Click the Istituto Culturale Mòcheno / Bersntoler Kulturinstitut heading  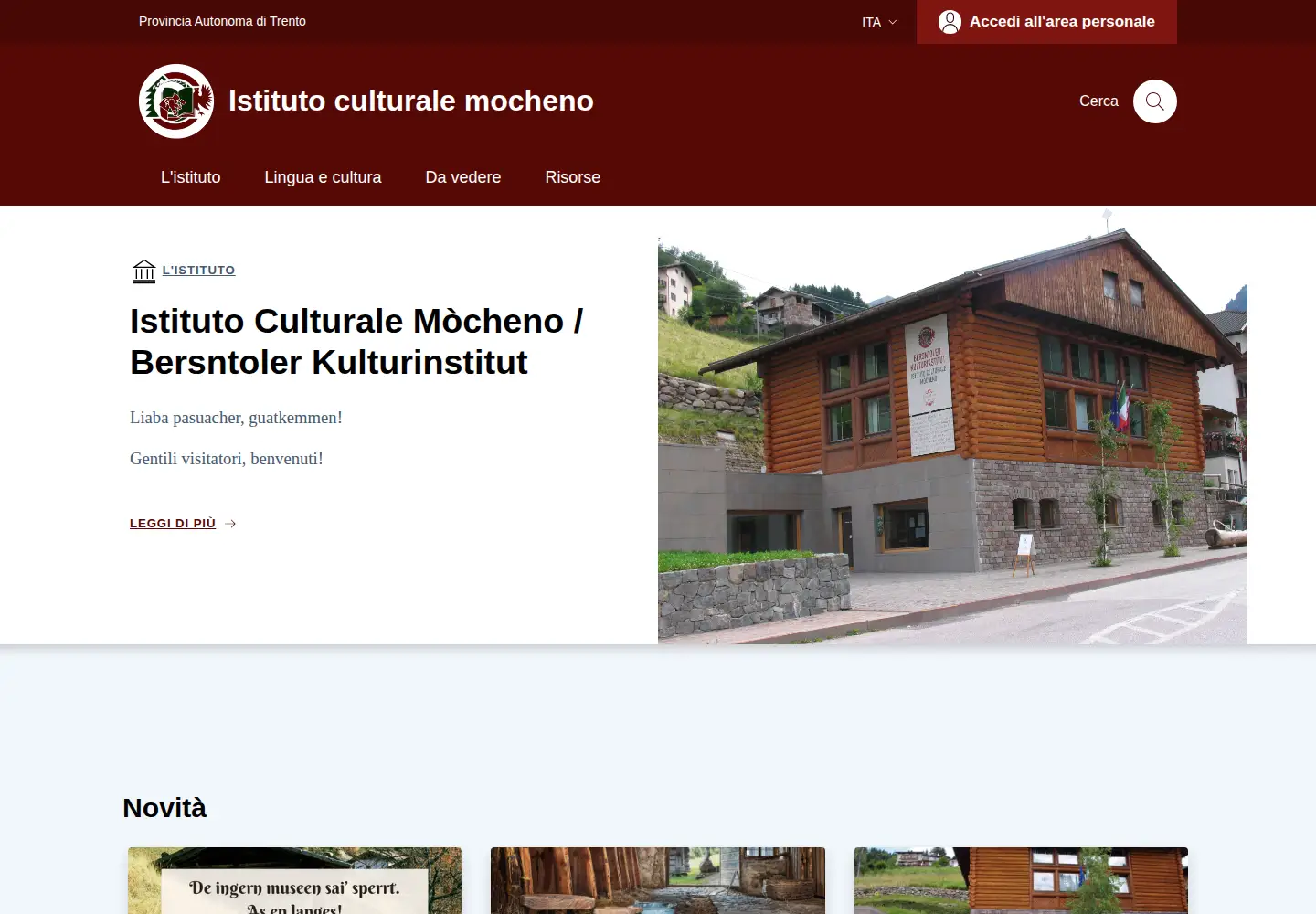click(356, 342)
